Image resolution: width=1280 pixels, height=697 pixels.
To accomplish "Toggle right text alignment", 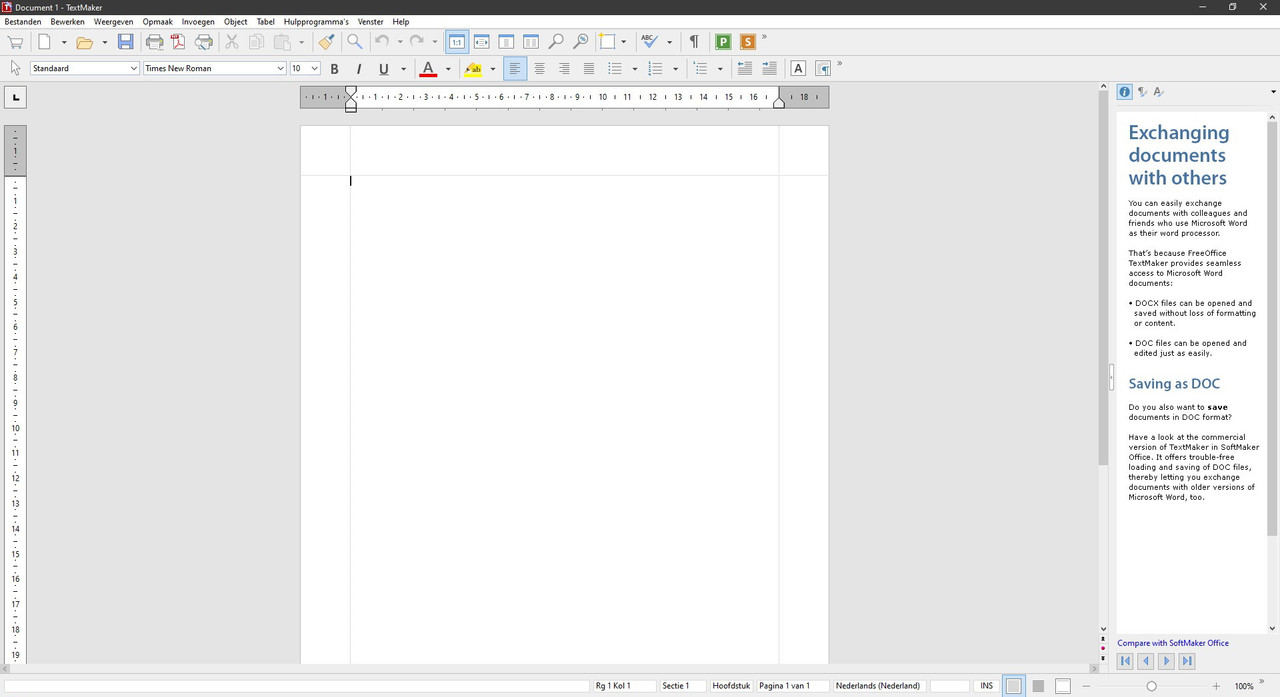I will coord(564,69).
